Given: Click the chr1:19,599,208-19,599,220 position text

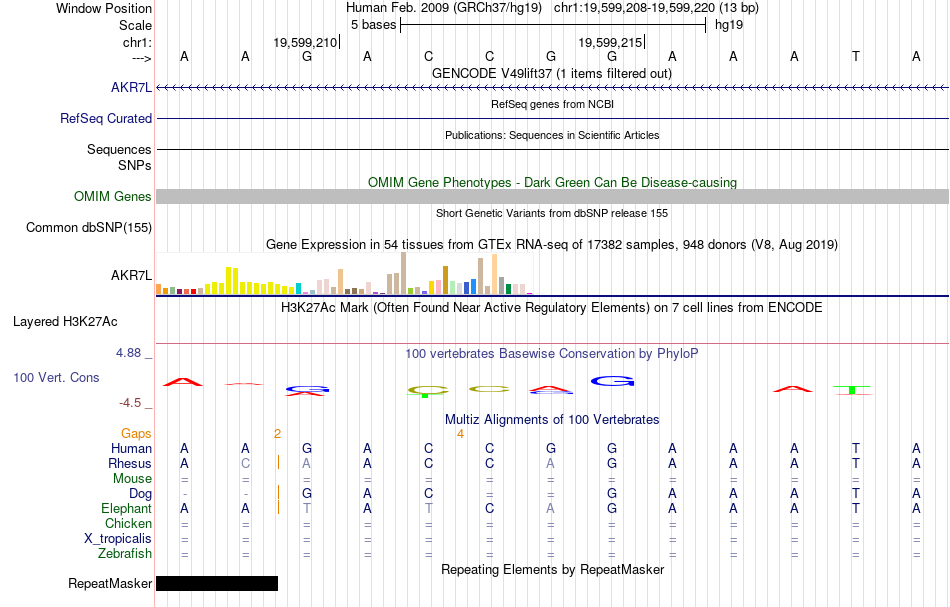Looking at the screenshot, I should tap(656, 8).
